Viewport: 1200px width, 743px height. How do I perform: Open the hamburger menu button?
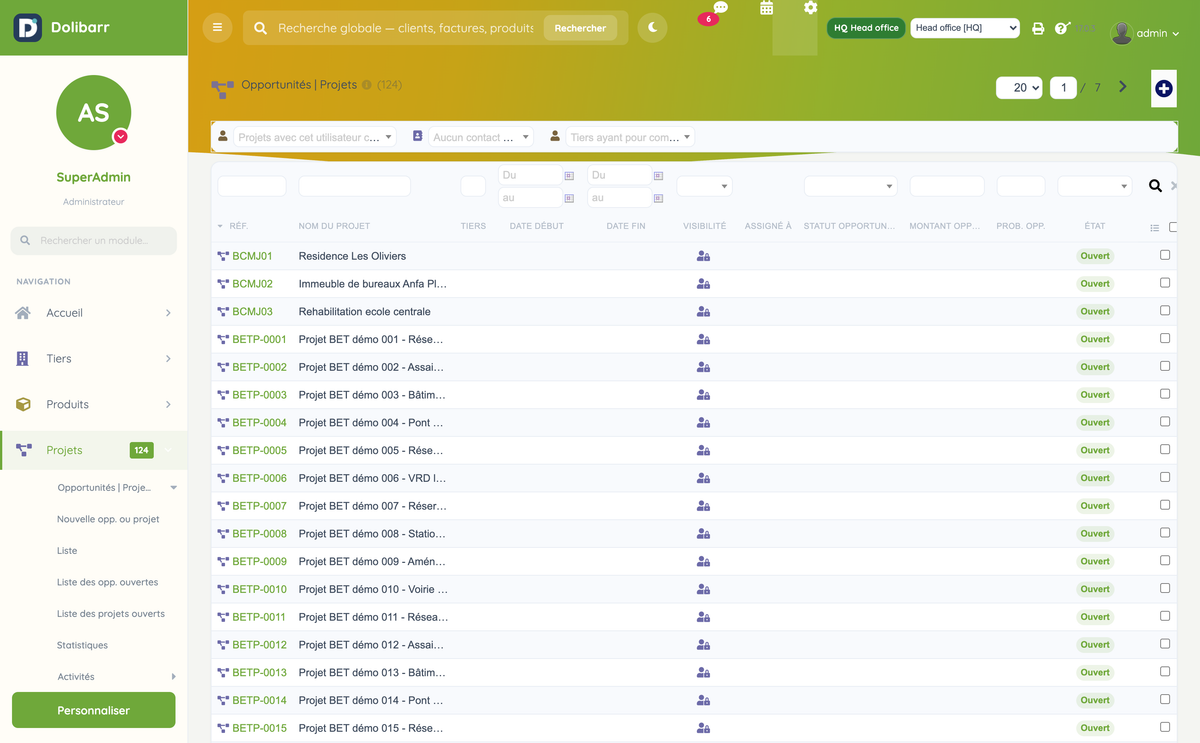click(217, 28)
